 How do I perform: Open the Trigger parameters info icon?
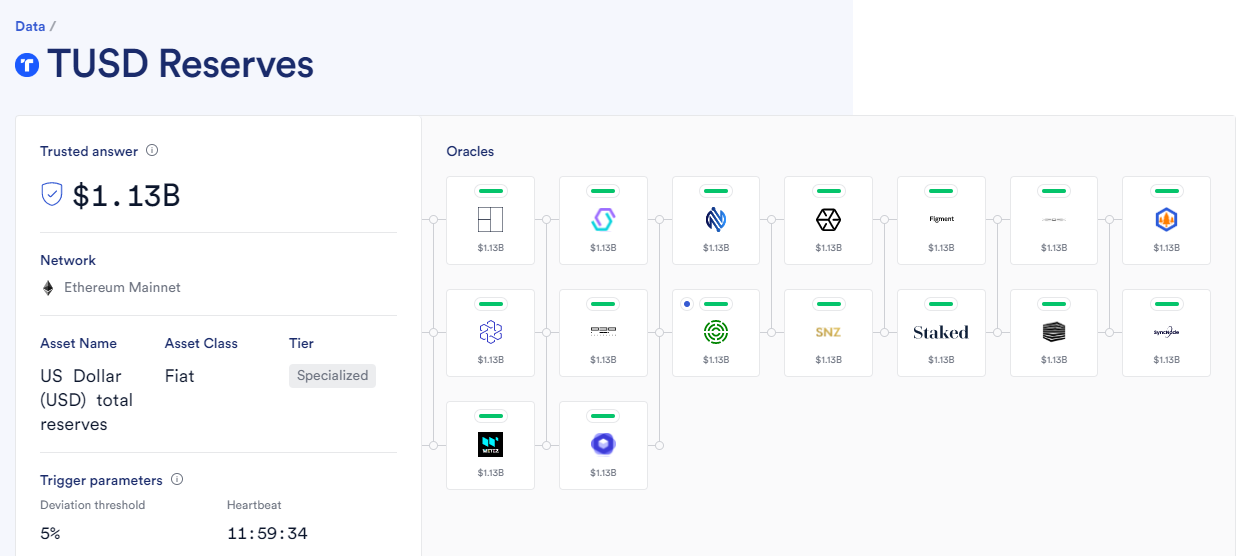[x=177, y=480]
